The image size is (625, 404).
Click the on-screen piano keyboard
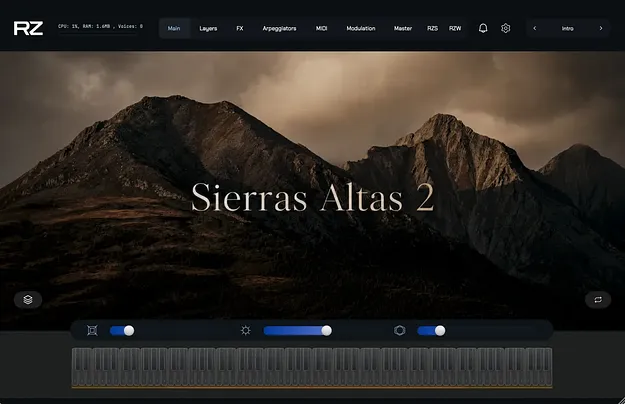[x=312, y=367]
